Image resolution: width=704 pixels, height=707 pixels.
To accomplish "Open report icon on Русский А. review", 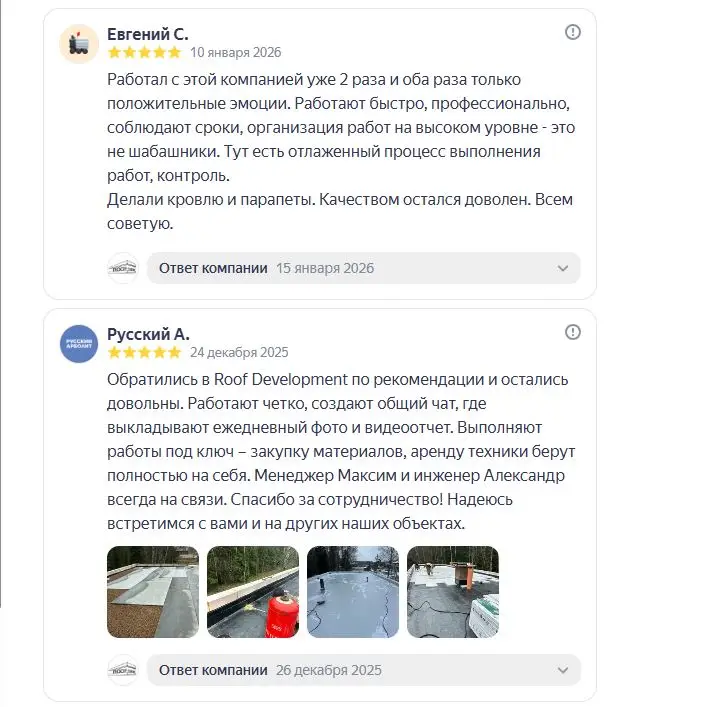I will [x=573, y=332].
